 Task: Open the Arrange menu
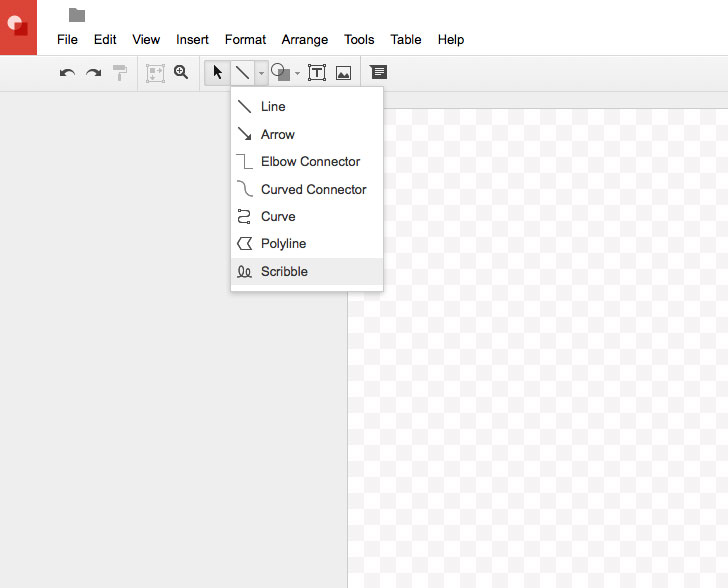304,40
